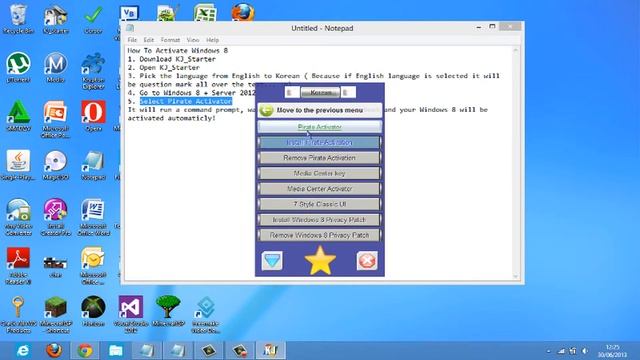Open Notepad View menu

tap(193, 40)
